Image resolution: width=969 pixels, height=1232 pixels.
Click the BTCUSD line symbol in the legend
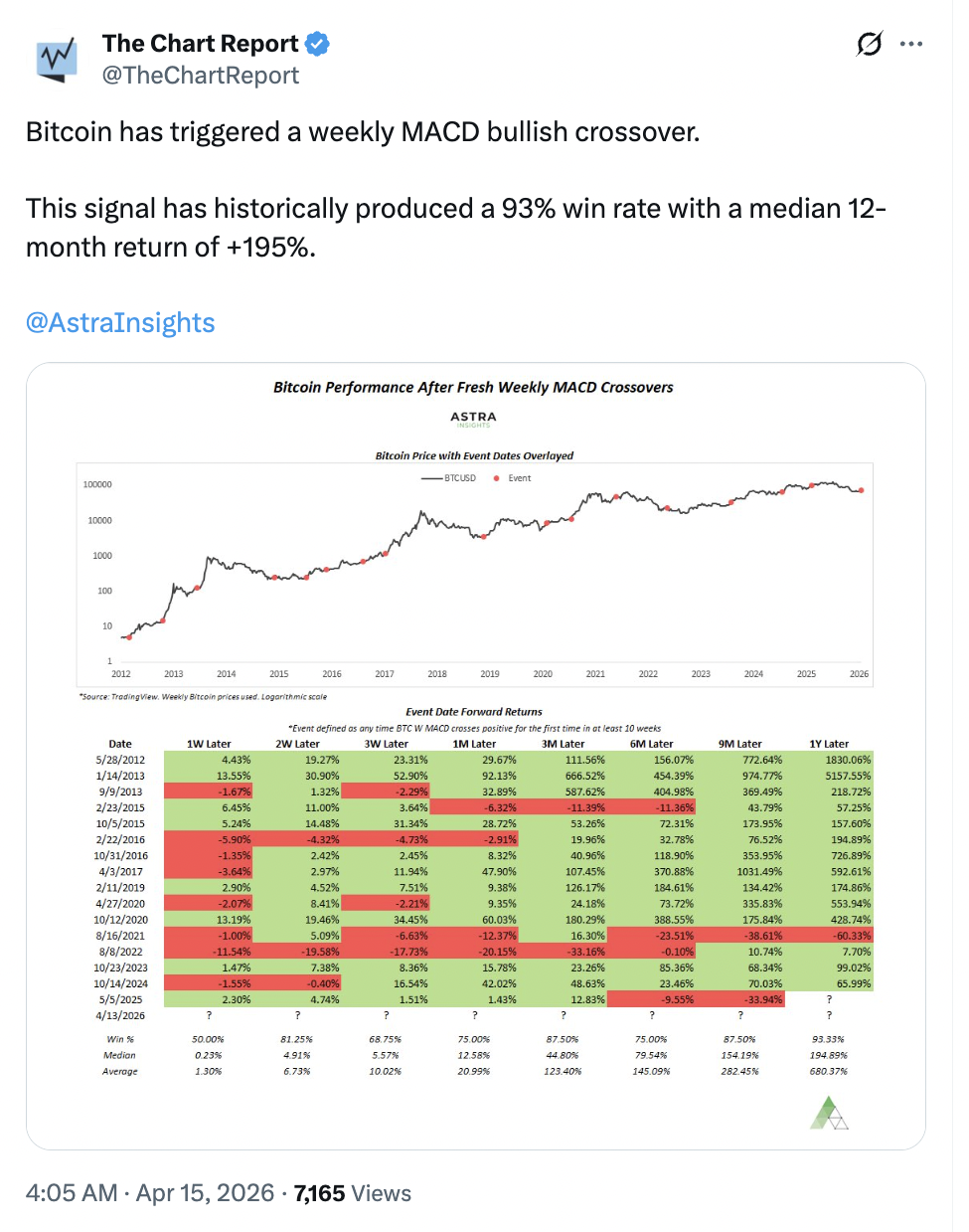[434, 478]
